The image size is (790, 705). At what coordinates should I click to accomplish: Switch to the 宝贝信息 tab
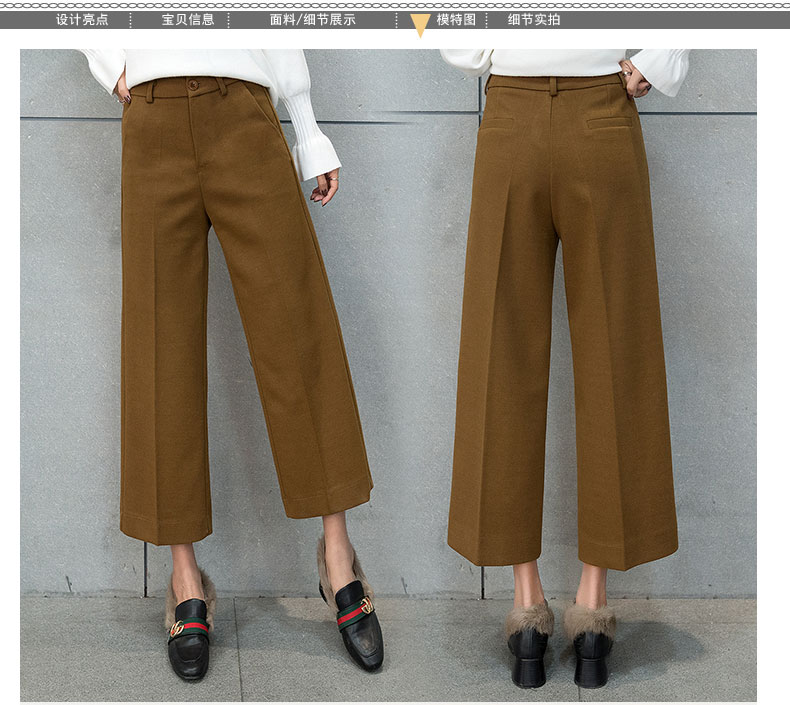pyautogui.click(x=188, y=20)
